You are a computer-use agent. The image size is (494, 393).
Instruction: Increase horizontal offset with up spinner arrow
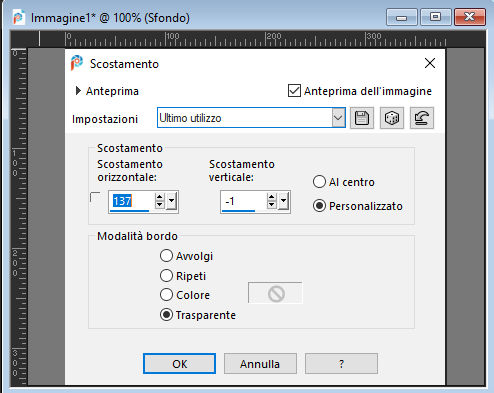pyautogui.click(x=160, y=197)
